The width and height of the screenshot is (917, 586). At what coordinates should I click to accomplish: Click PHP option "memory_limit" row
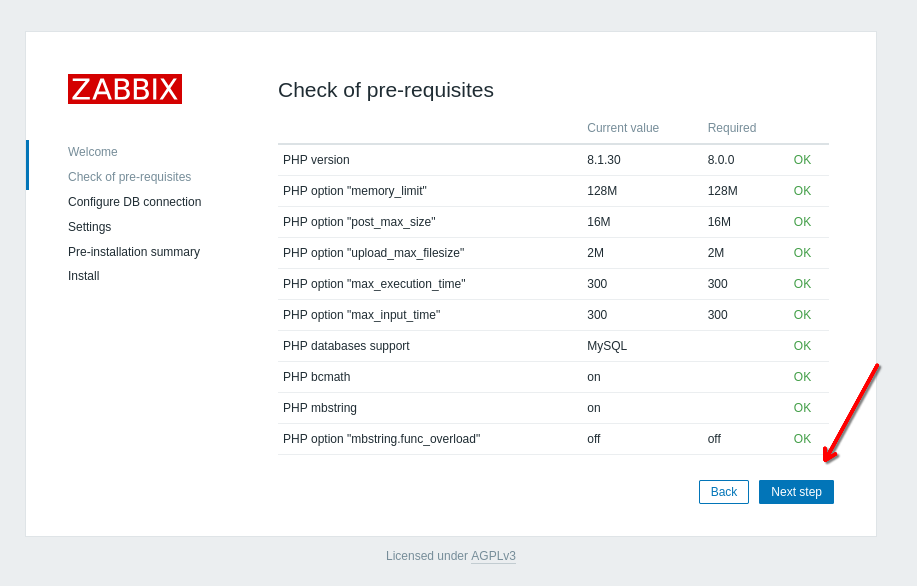click(354, 191)
